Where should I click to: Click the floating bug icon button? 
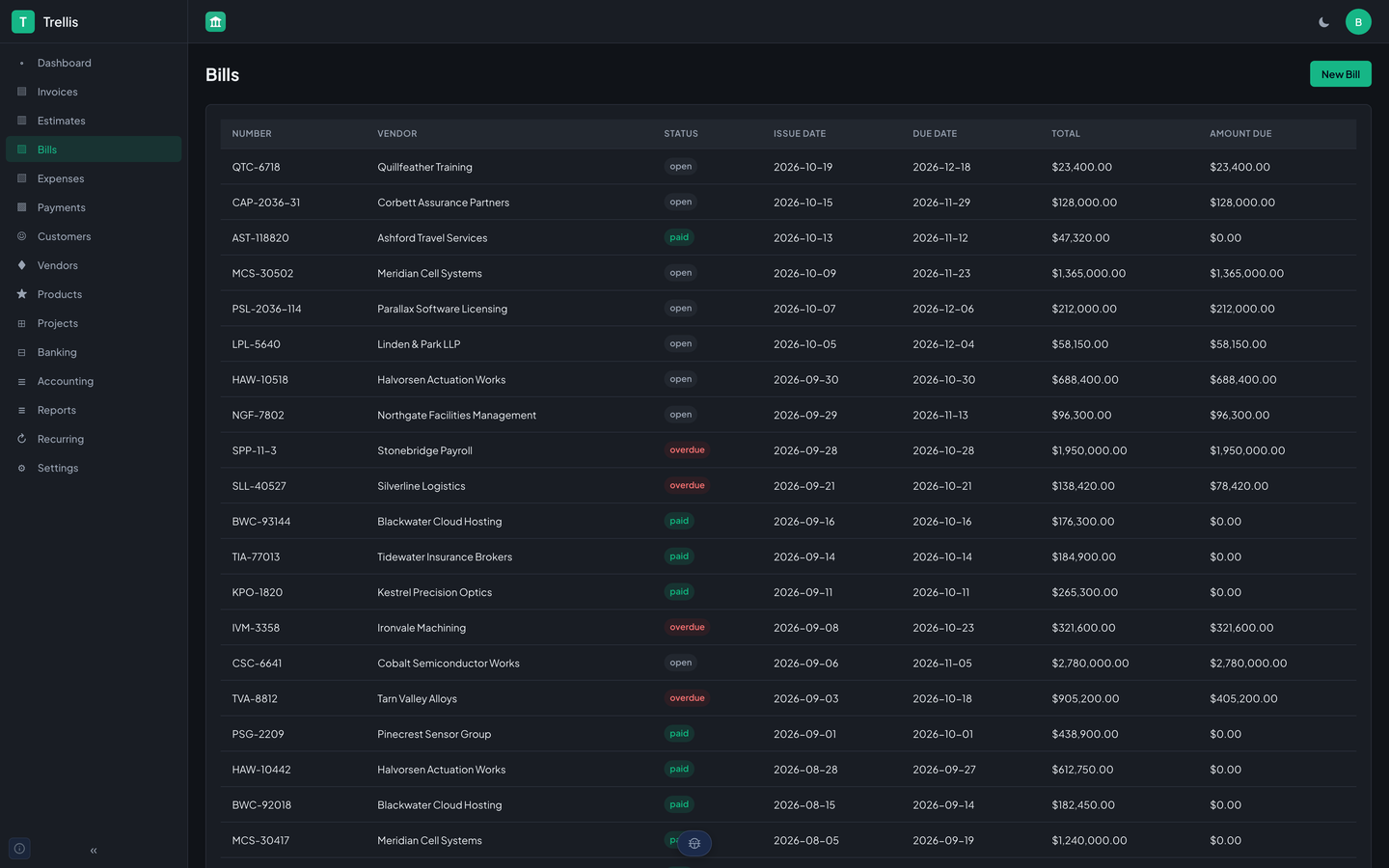tap(694, 843)
